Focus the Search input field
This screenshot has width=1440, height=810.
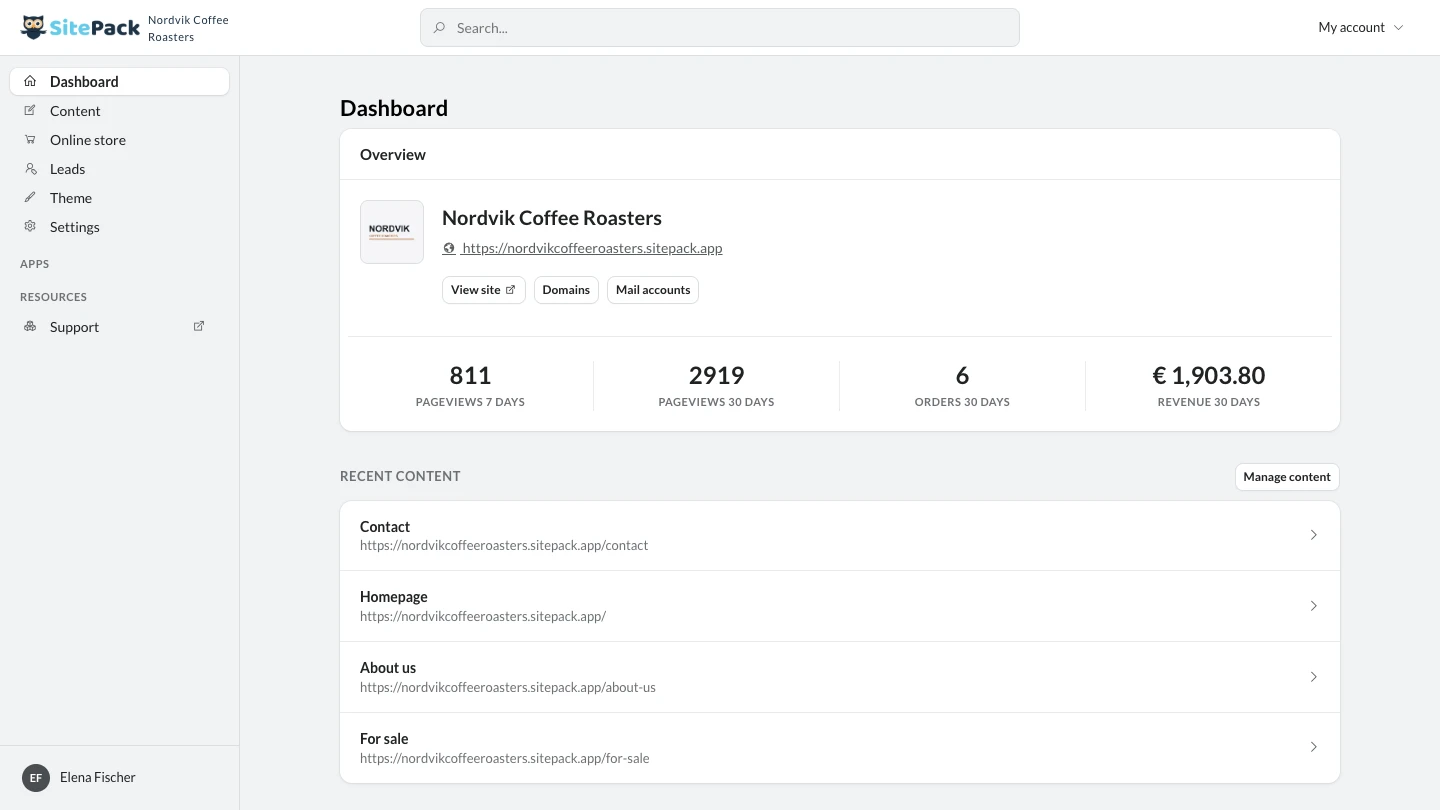tap(720, 28)
